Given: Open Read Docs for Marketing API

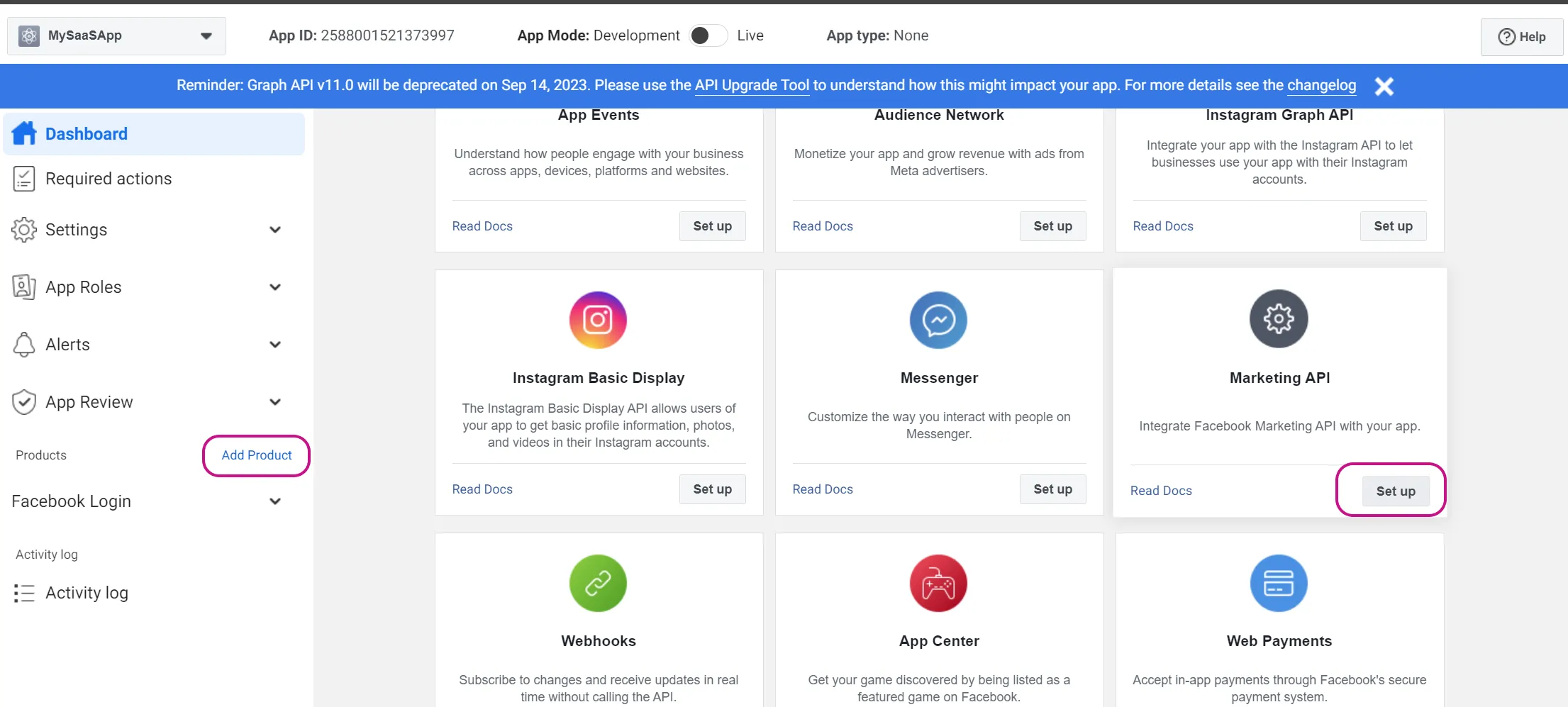Looking at the screenshot, I should point(1161,491).
